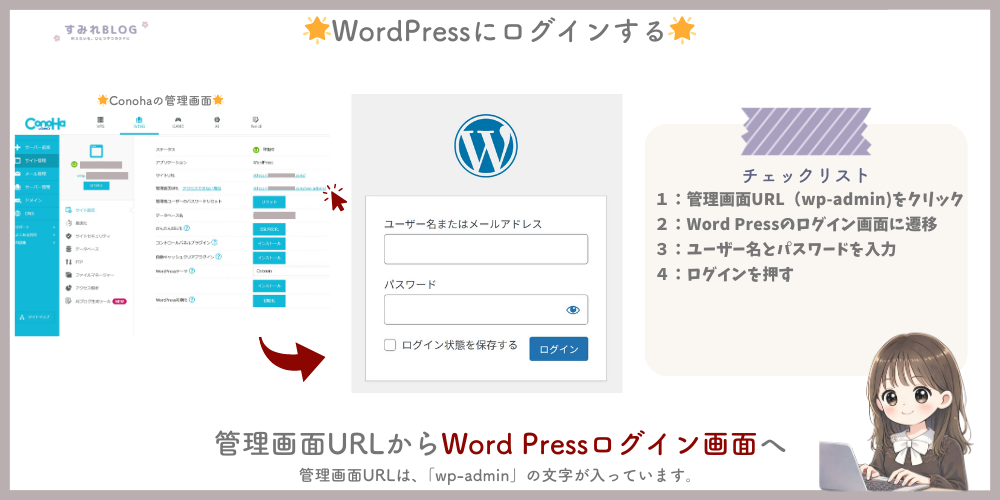Open メール管理 in the ConoHa sidebar

pyautogui.click(x=37, y=173)
